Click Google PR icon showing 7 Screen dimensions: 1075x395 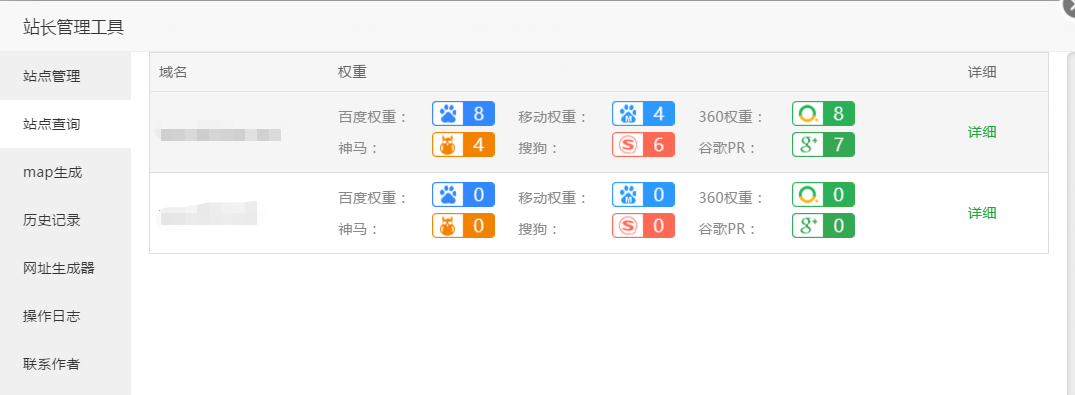tap(808, 145)
